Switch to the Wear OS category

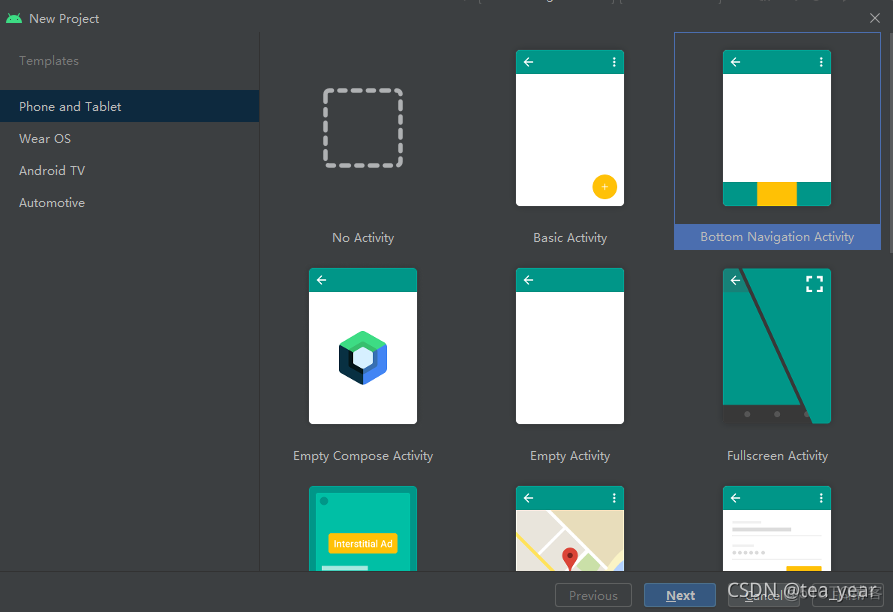click(x=45, y=138)
